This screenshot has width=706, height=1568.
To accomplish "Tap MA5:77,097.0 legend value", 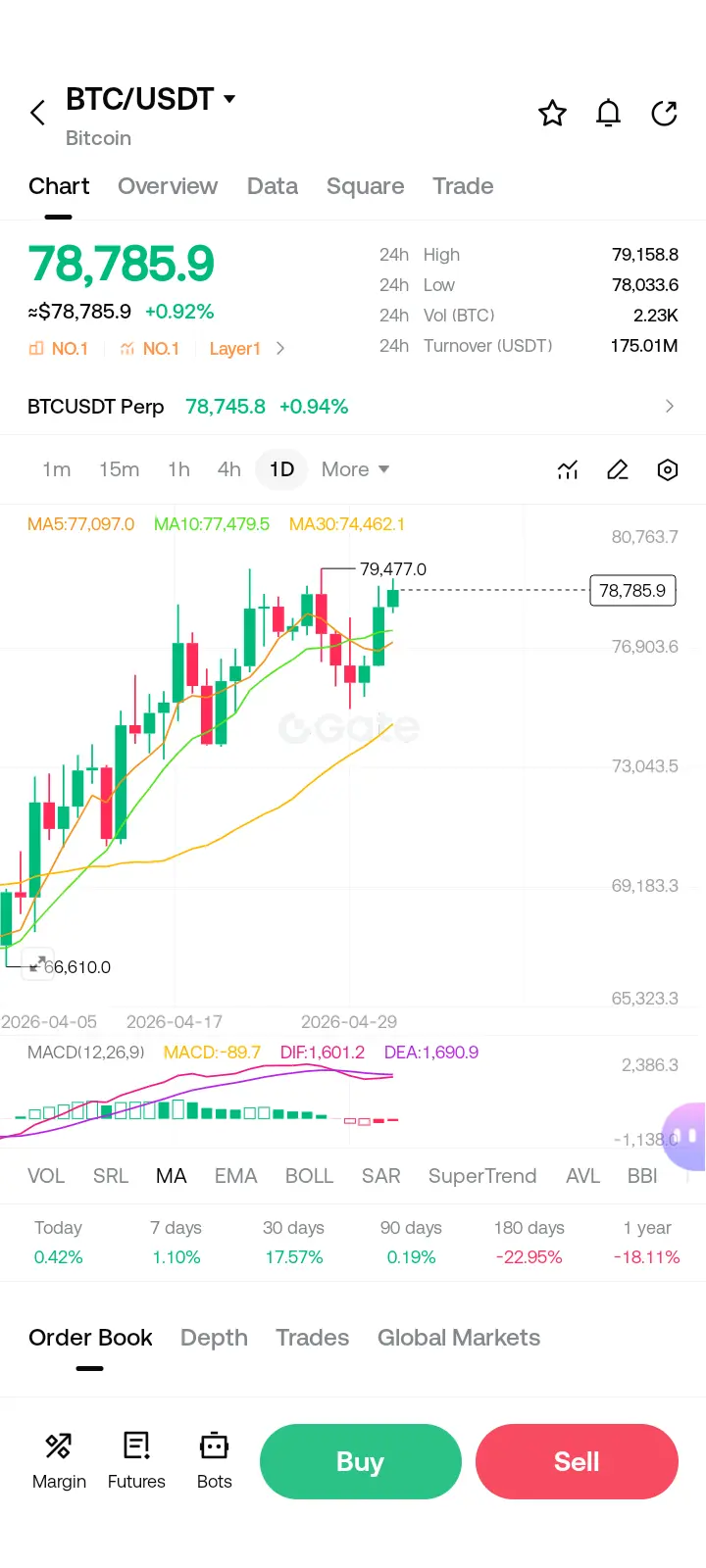I will [x=80, y=524].
